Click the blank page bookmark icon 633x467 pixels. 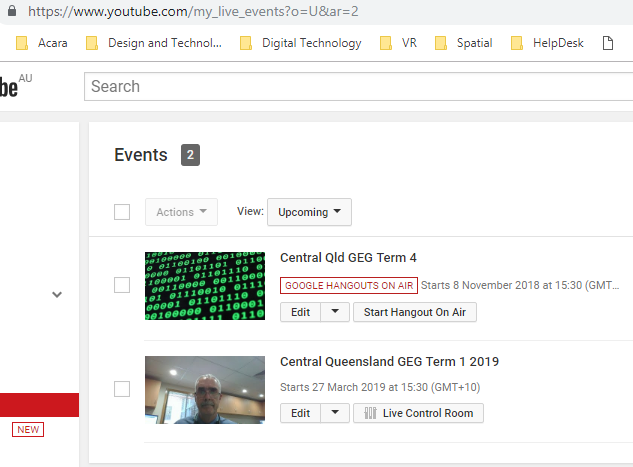point(608,43)
